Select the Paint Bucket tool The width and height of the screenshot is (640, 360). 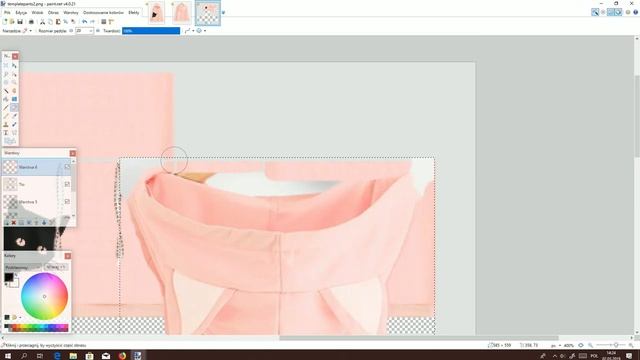click(x=6, y=99)
